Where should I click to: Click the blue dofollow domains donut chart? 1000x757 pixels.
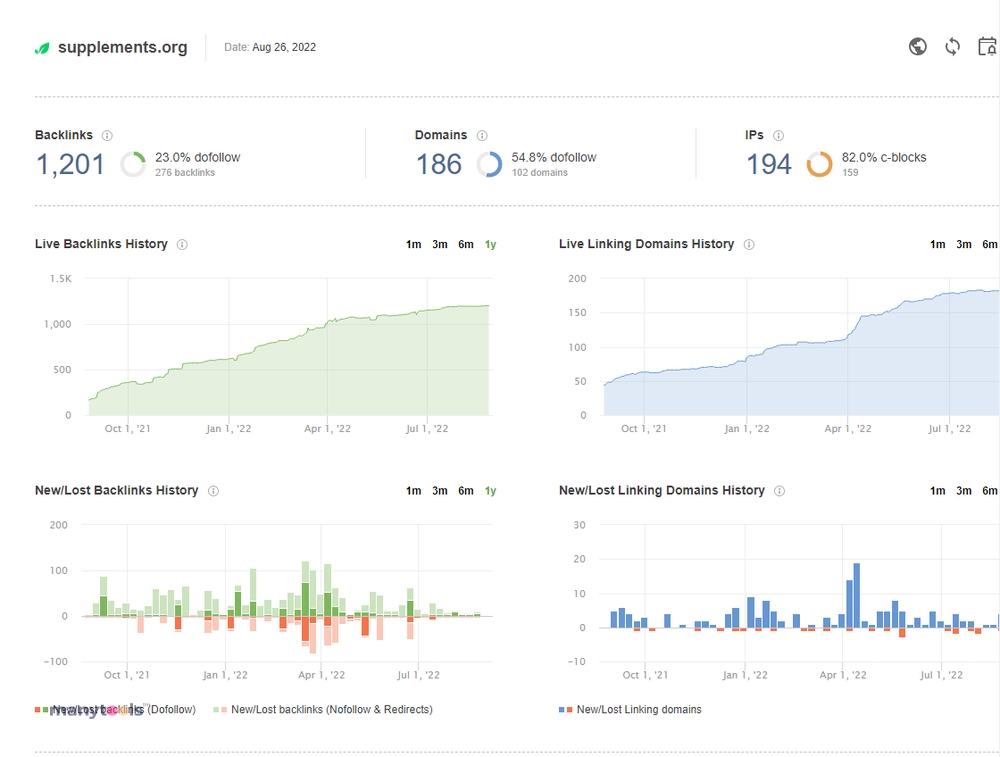(489, 164)
